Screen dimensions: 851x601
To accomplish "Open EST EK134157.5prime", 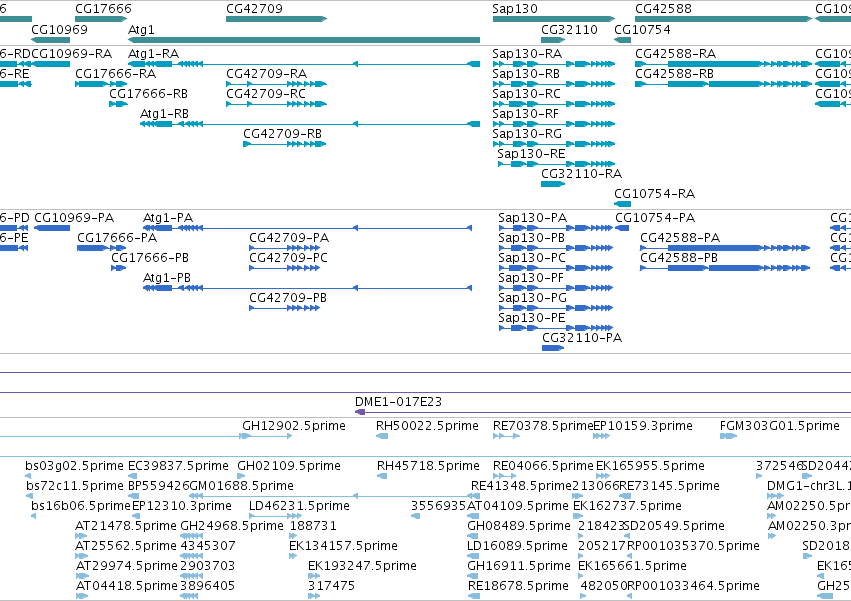I will coord(293,556).
